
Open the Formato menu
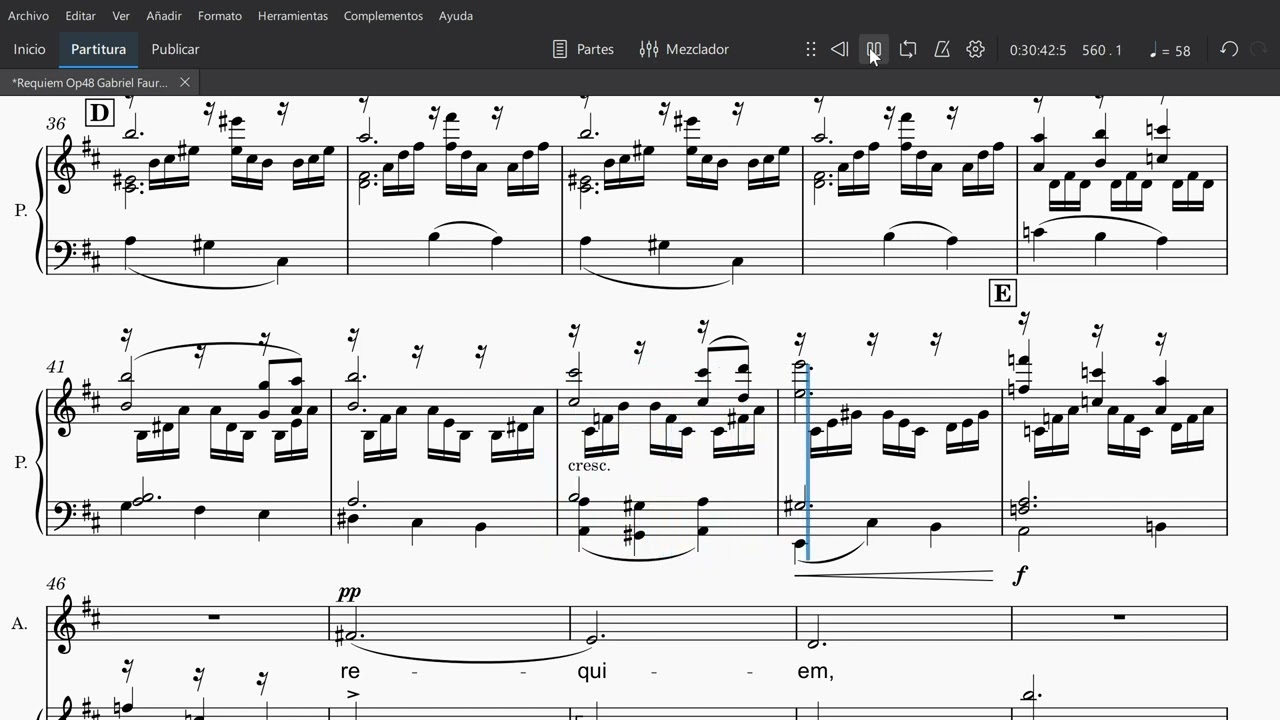click(x=220, y=16)
